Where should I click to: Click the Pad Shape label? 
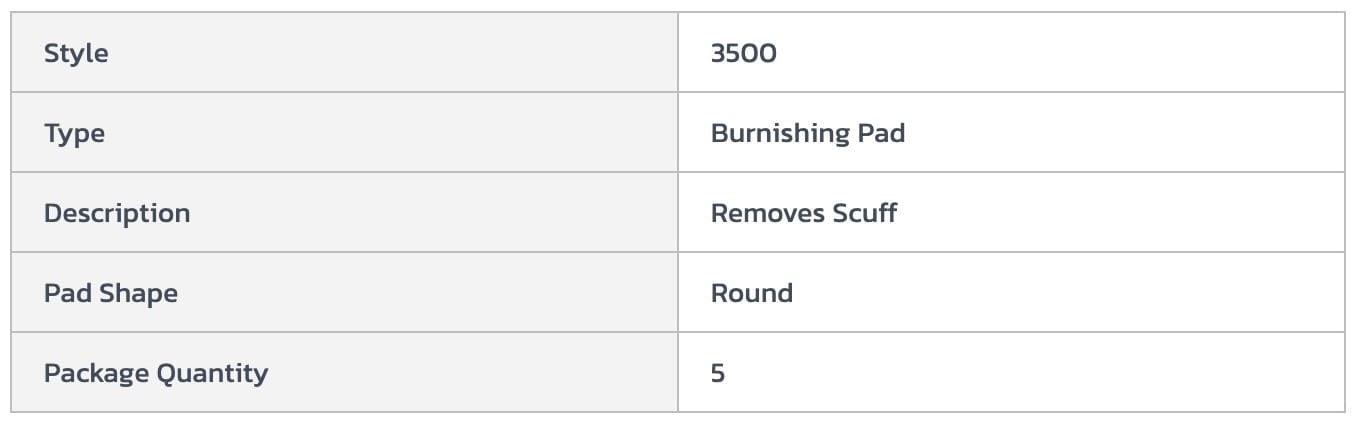click(110, 293)
